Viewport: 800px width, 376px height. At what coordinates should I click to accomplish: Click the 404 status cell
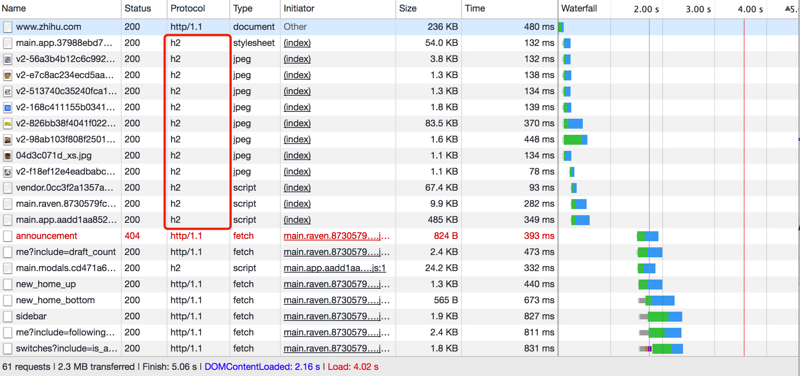pyautogui.click(x=132, y=236)
